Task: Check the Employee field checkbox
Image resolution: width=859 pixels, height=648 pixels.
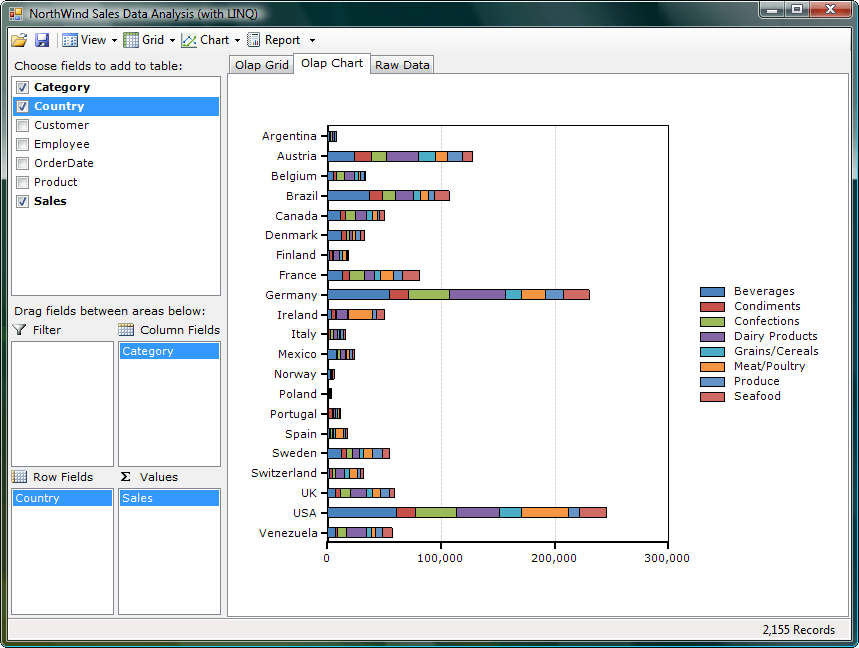Action: tap(22, 144)
